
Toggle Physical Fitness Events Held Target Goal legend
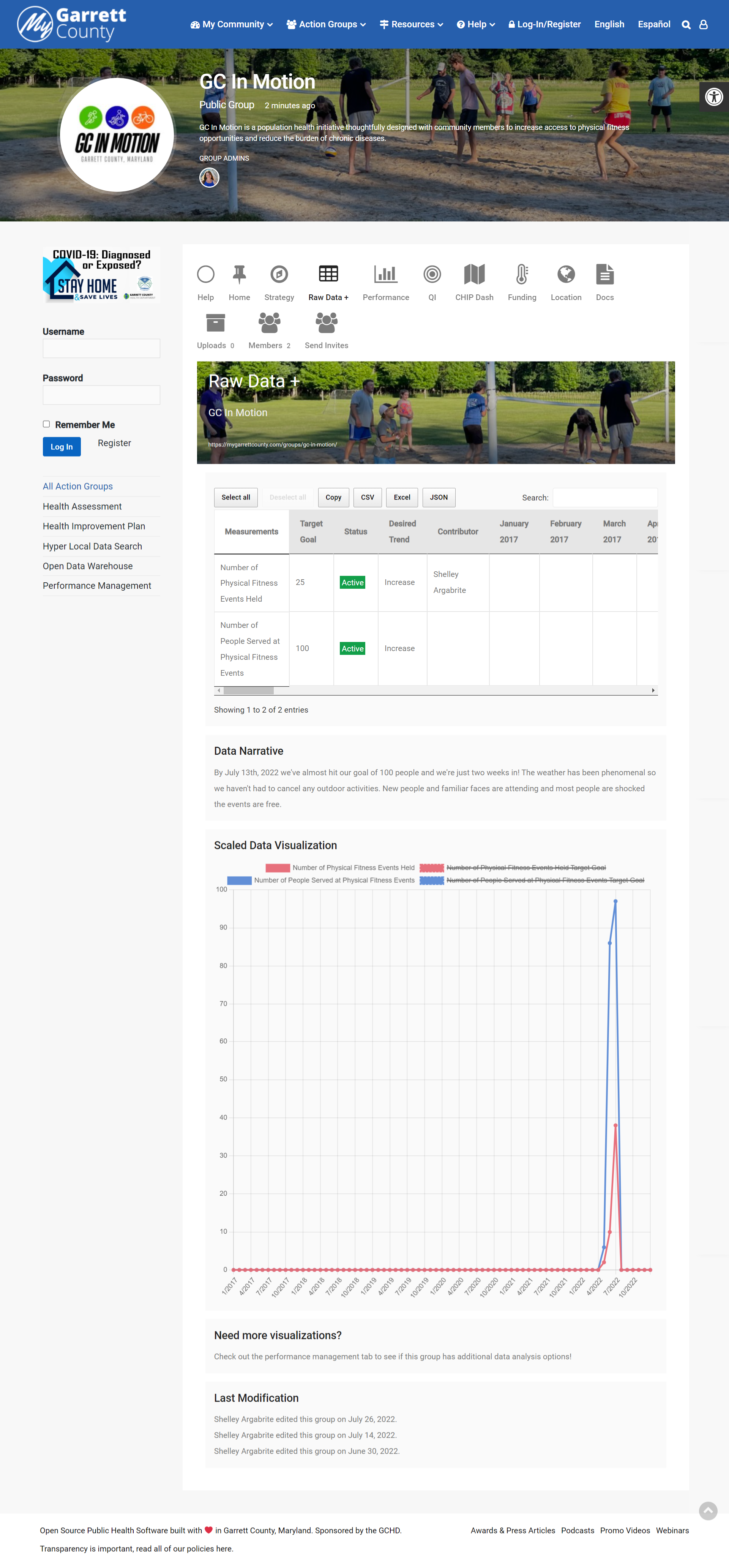[512, 868]
